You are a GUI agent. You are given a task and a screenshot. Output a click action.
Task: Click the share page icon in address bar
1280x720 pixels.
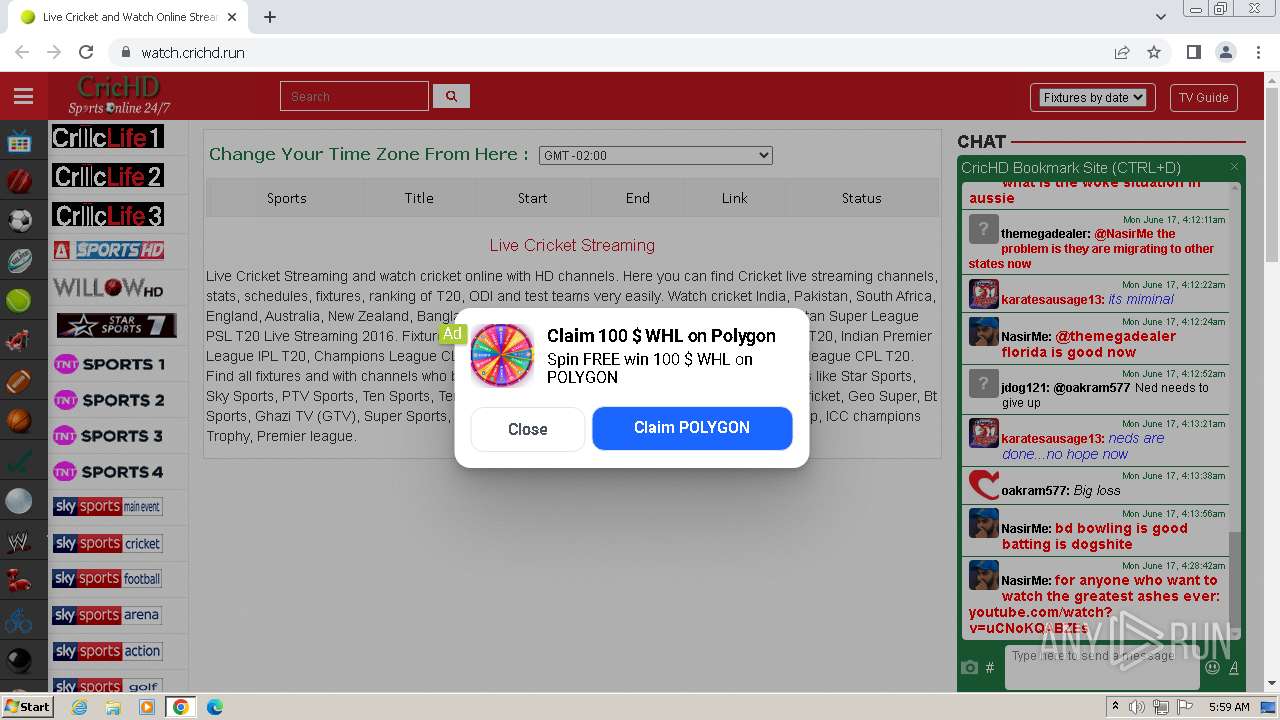click(x=1122, y=52)
